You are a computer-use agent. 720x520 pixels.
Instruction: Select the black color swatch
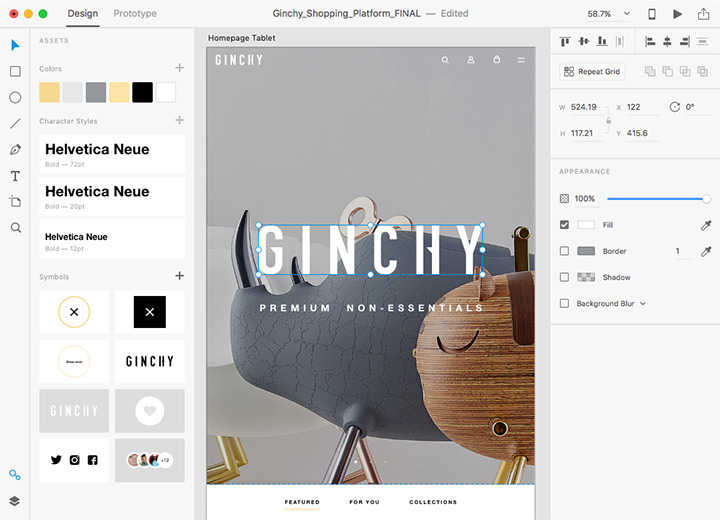click(142, 92)
